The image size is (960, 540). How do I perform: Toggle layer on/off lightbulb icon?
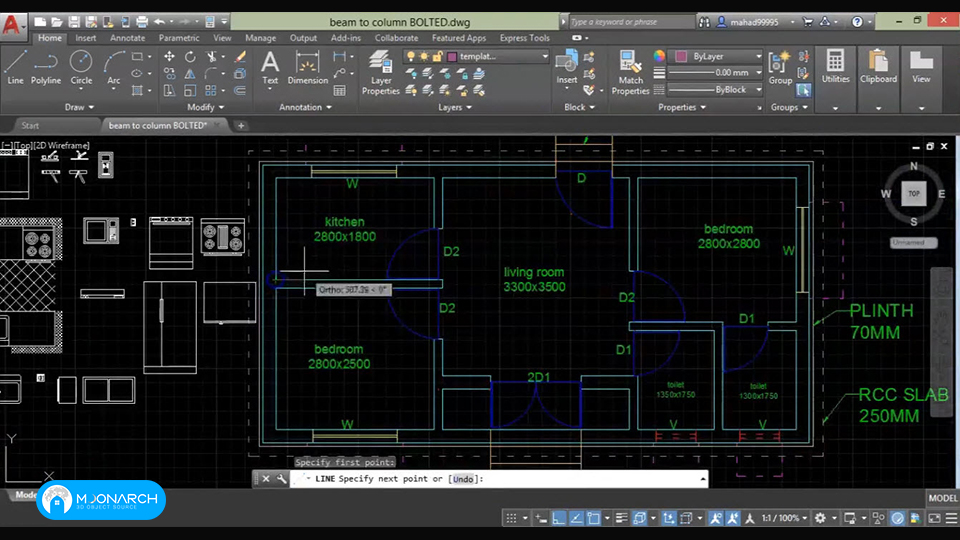pyautogui.click(x=411, y=56)
